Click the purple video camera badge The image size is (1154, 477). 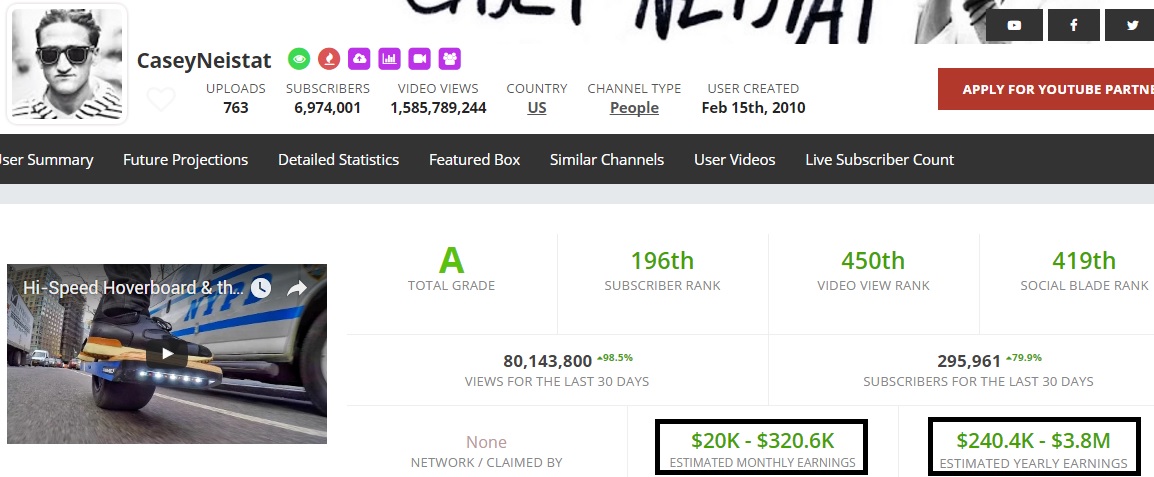pos(419,59)
